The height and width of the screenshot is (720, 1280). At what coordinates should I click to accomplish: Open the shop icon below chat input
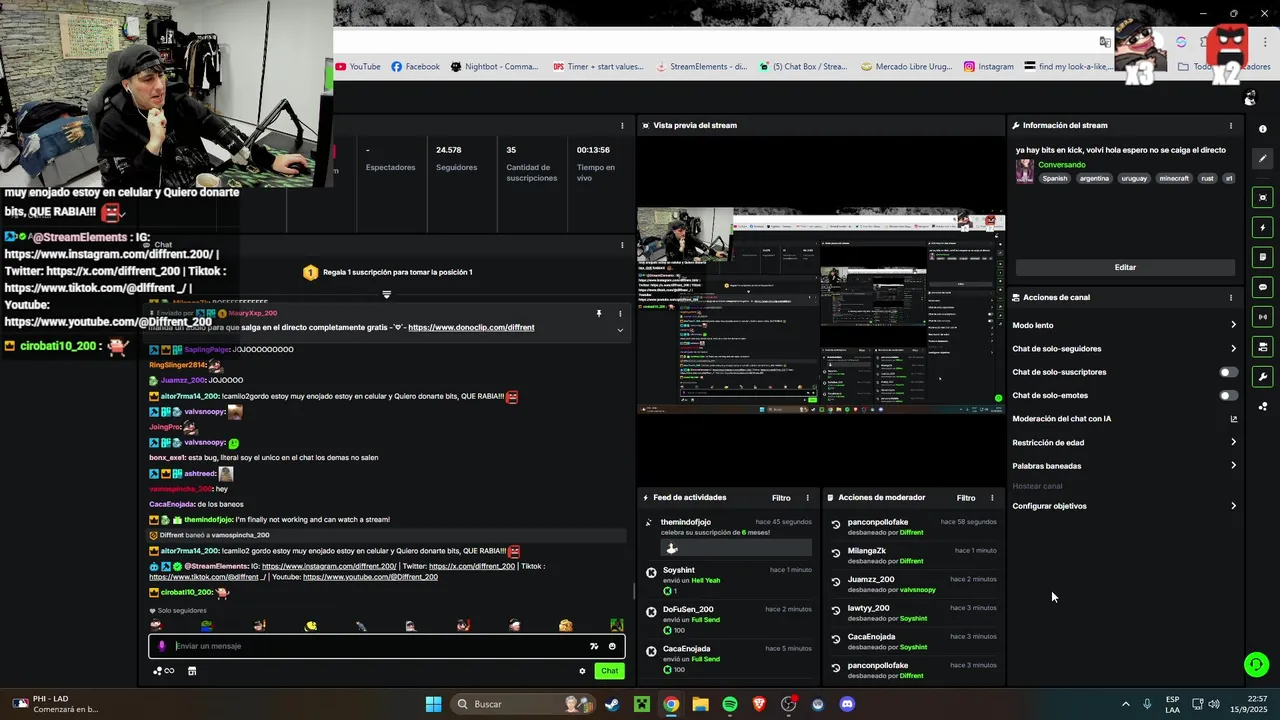(x=192, y=671)
